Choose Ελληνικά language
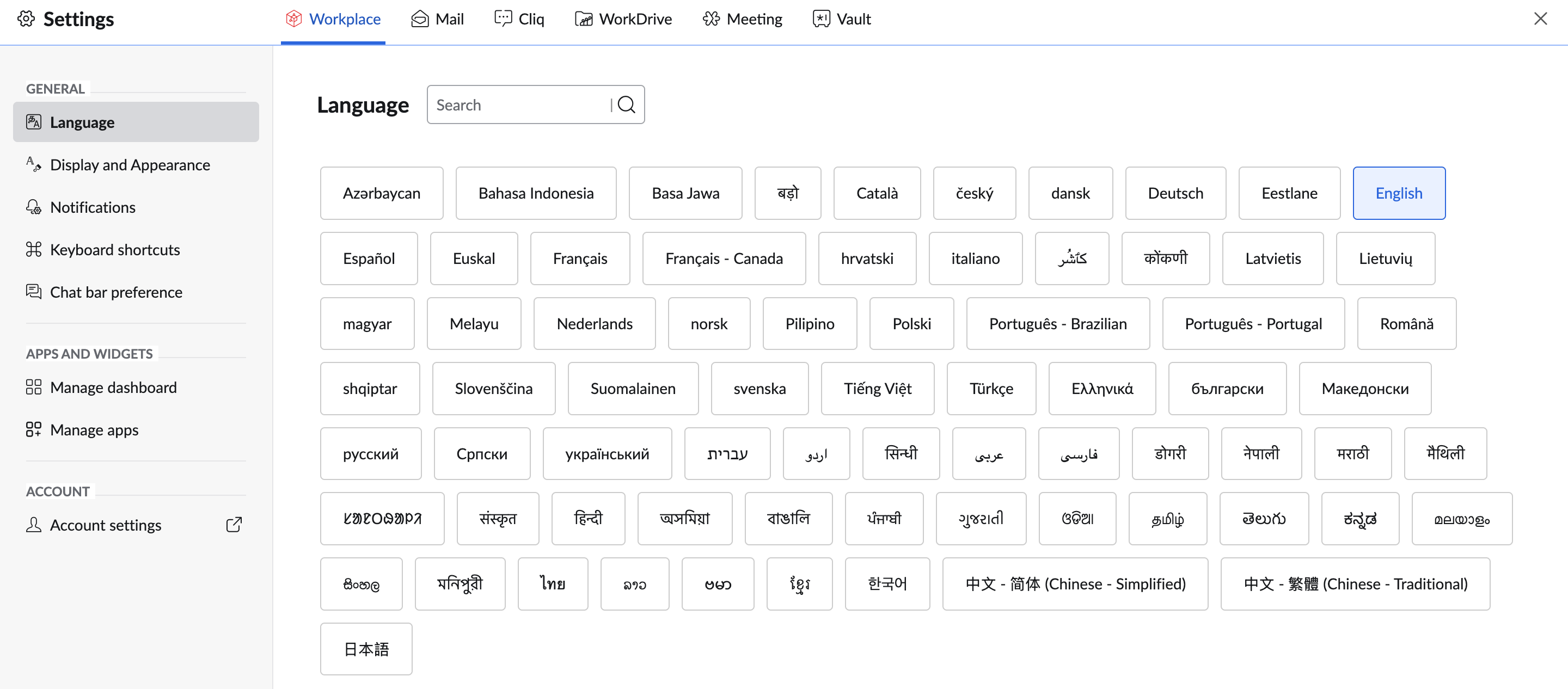Screen dimensions: 1568x689 click(1102, 389)
